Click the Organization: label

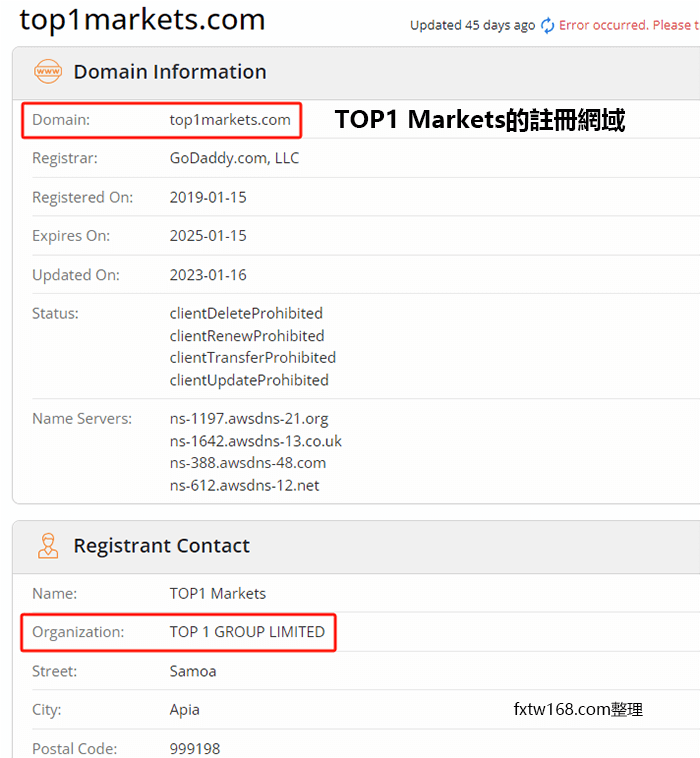point(78,632)
